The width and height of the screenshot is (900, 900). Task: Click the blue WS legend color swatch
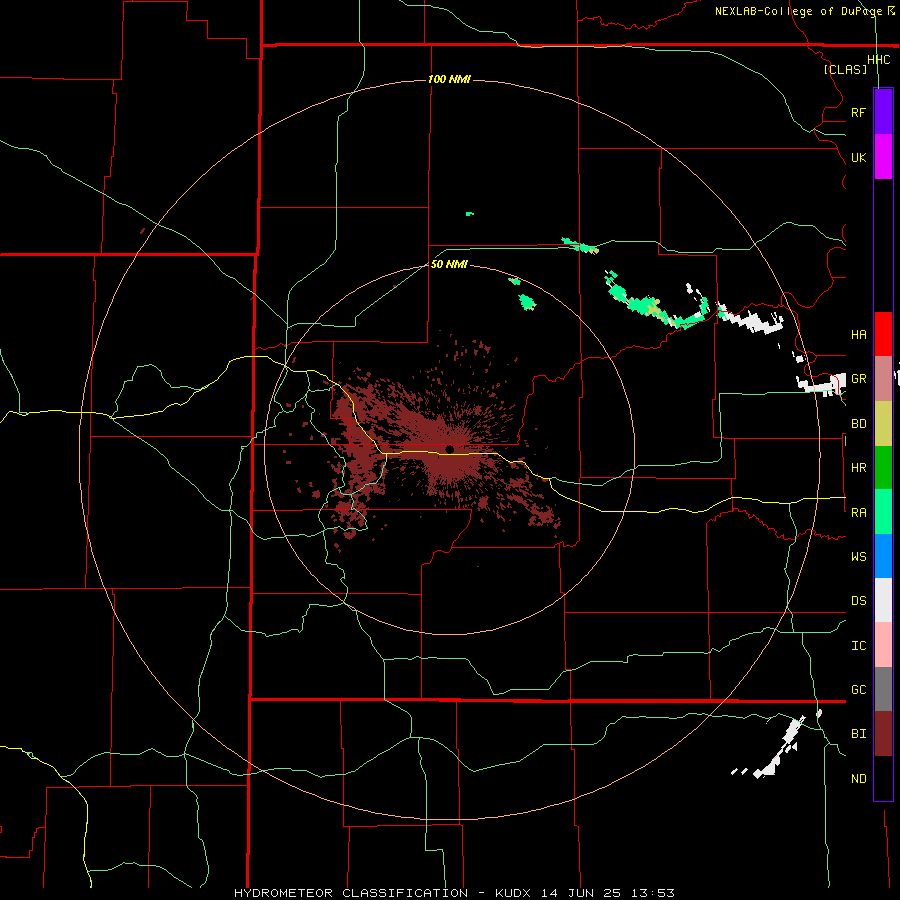pos(883,556)
